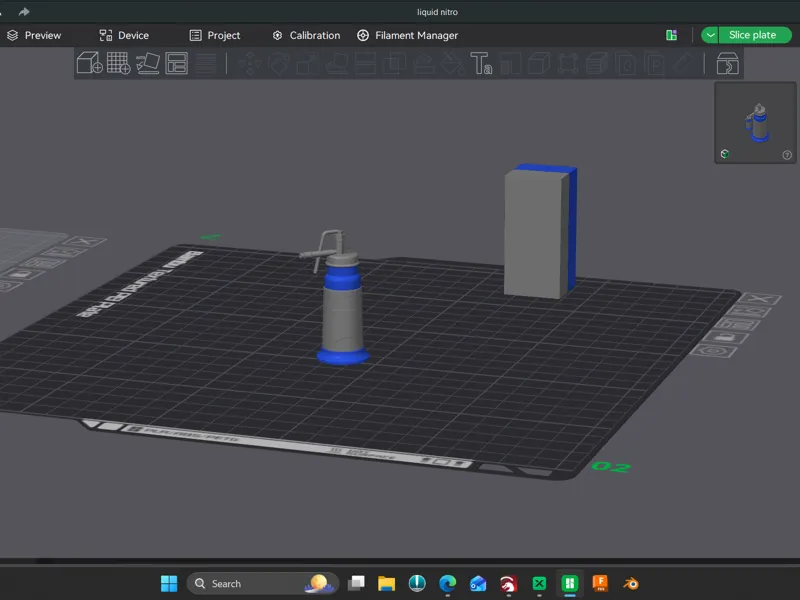Open the Filament Manager
800x600 pixels.
(x=407, y=35)
